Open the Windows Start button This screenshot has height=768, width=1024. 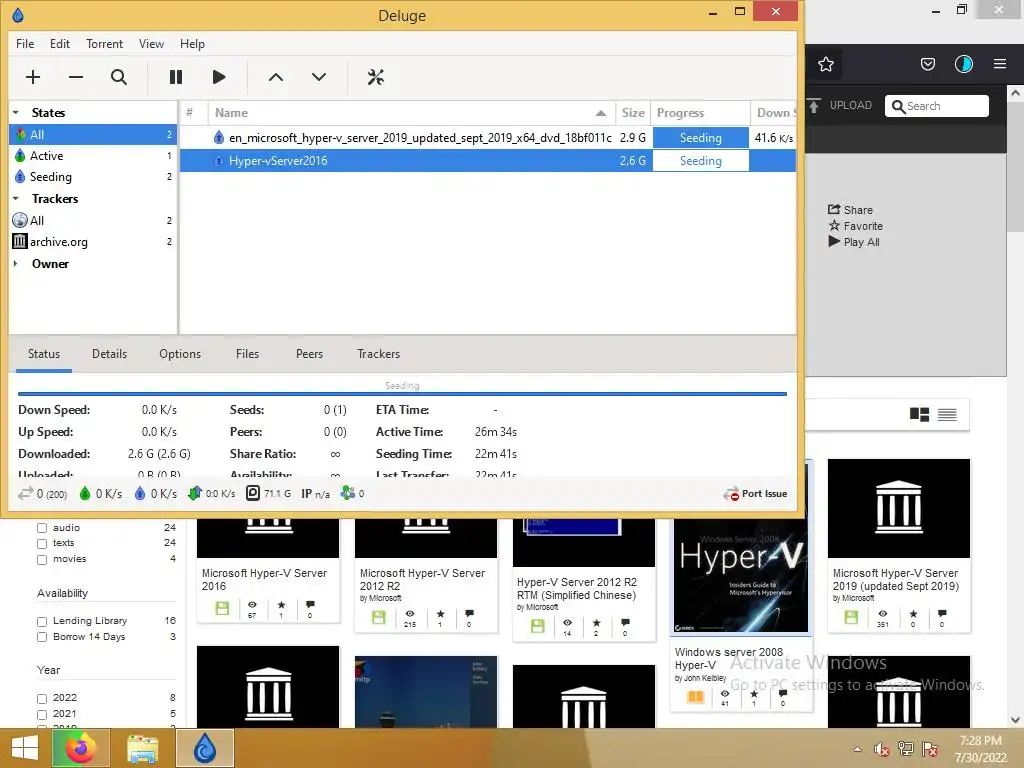pos(25,748)
